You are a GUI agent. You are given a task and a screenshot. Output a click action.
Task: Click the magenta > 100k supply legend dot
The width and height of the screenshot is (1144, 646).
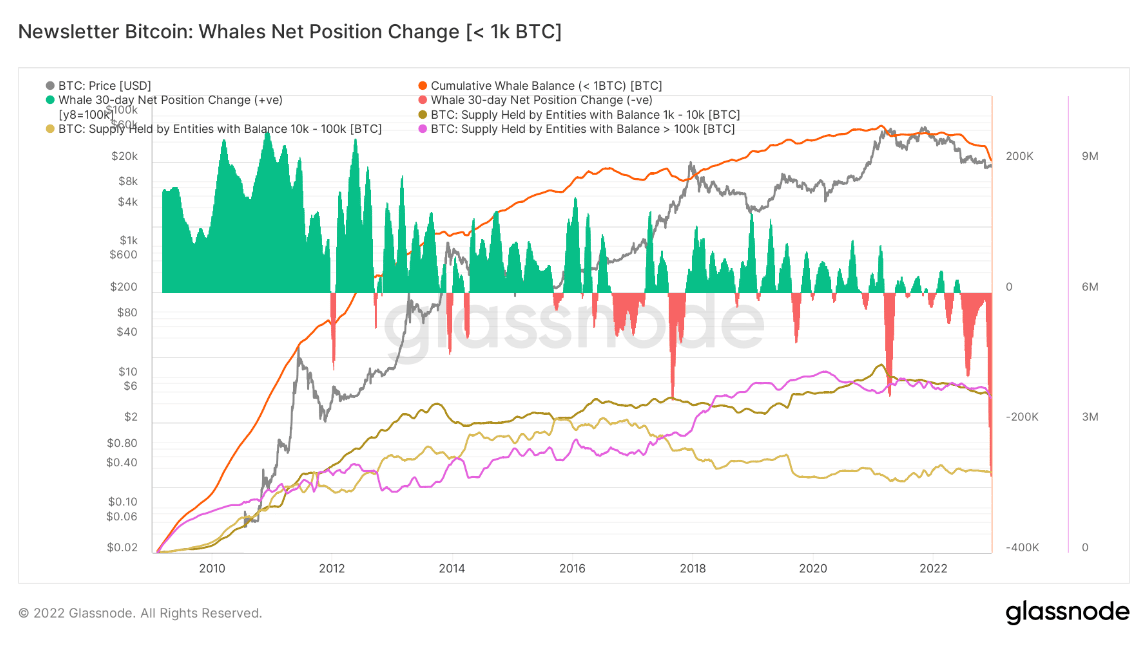pyautogui.click(x=423, y=129)
